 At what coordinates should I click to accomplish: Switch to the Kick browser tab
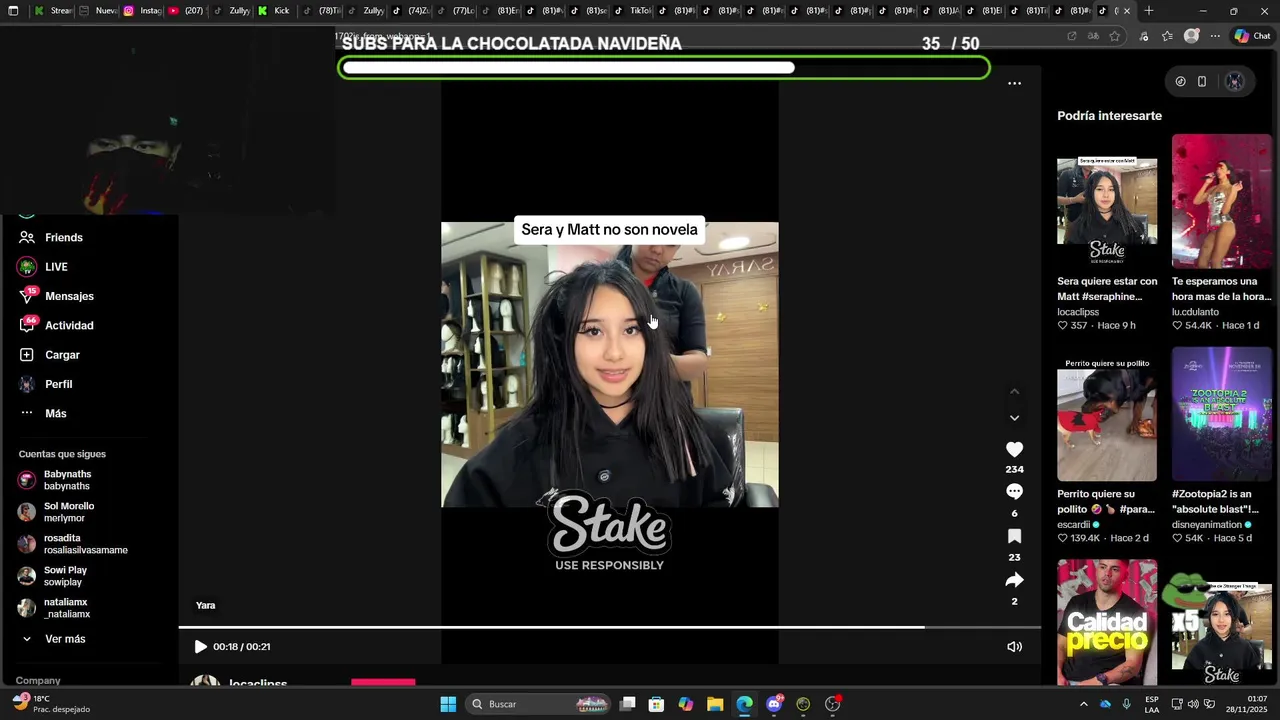tap(275, 11)
